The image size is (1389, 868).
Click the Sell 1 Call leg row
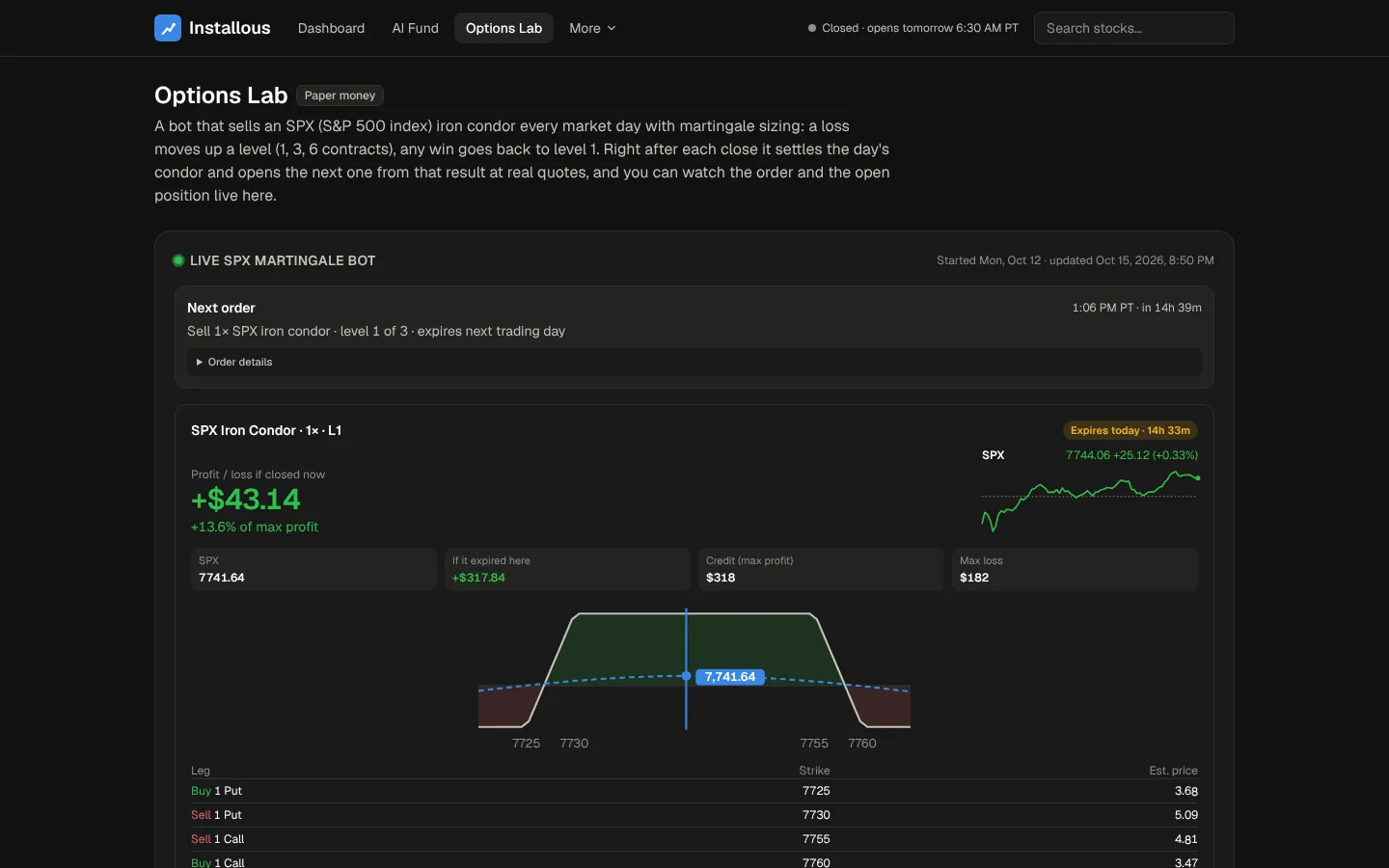pos(694,839)
